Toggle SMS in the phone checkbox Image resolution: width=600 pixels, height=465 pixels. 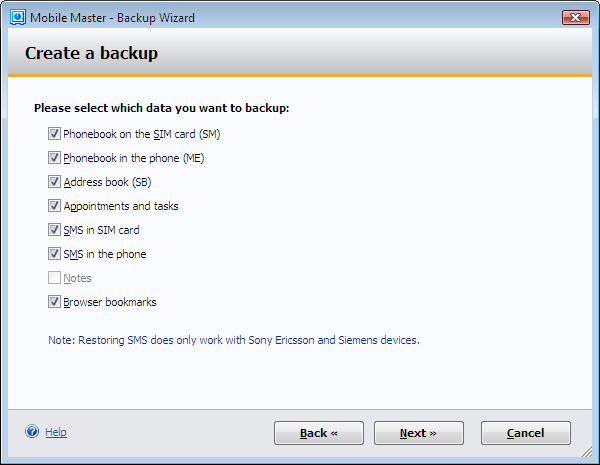(x=54, y=254)
